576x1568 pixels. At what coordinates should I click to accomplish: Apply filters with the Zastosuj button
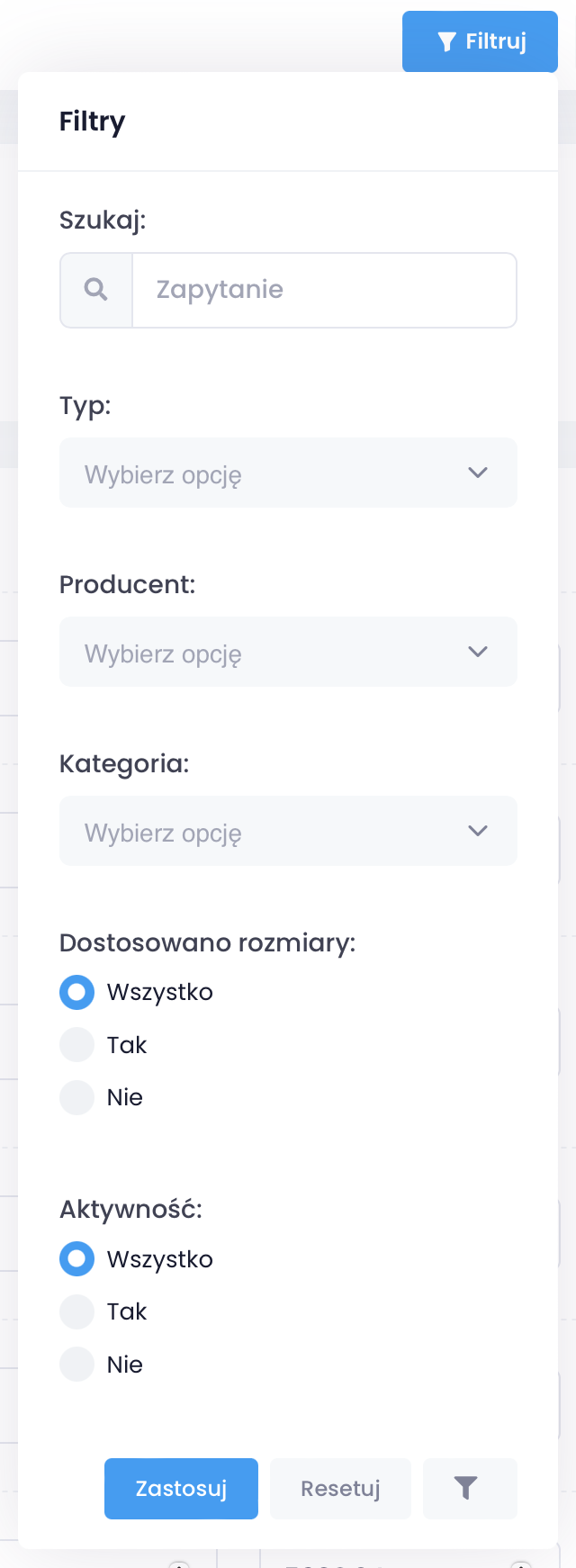click(x=181, y=1489)
